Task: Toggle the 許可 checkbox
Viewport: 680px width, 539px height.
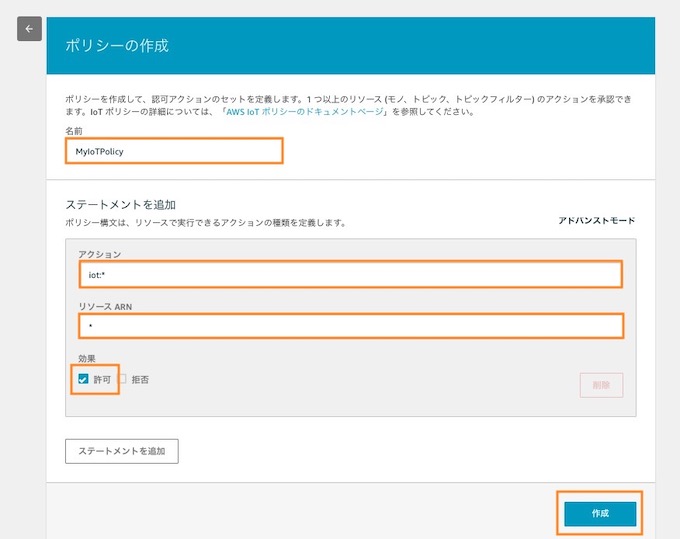Action: tap(83, 379)
